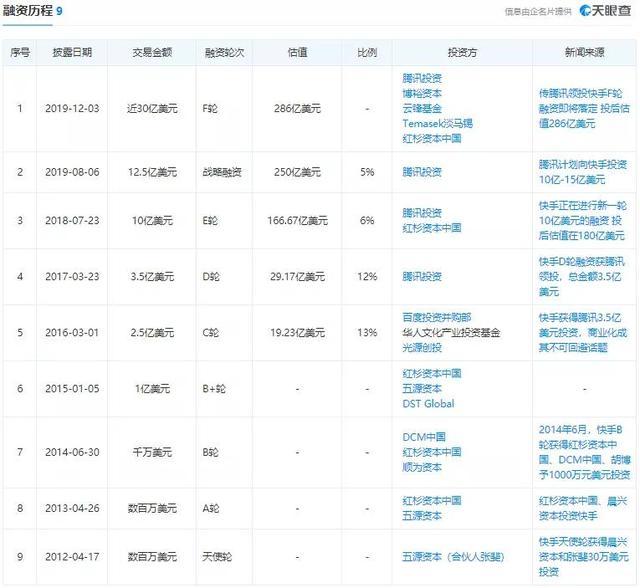The width and height of the screenshot is (640, 588).
Task: Click the 信息由企名片提供 attribution text
Action: pos(538,11)
